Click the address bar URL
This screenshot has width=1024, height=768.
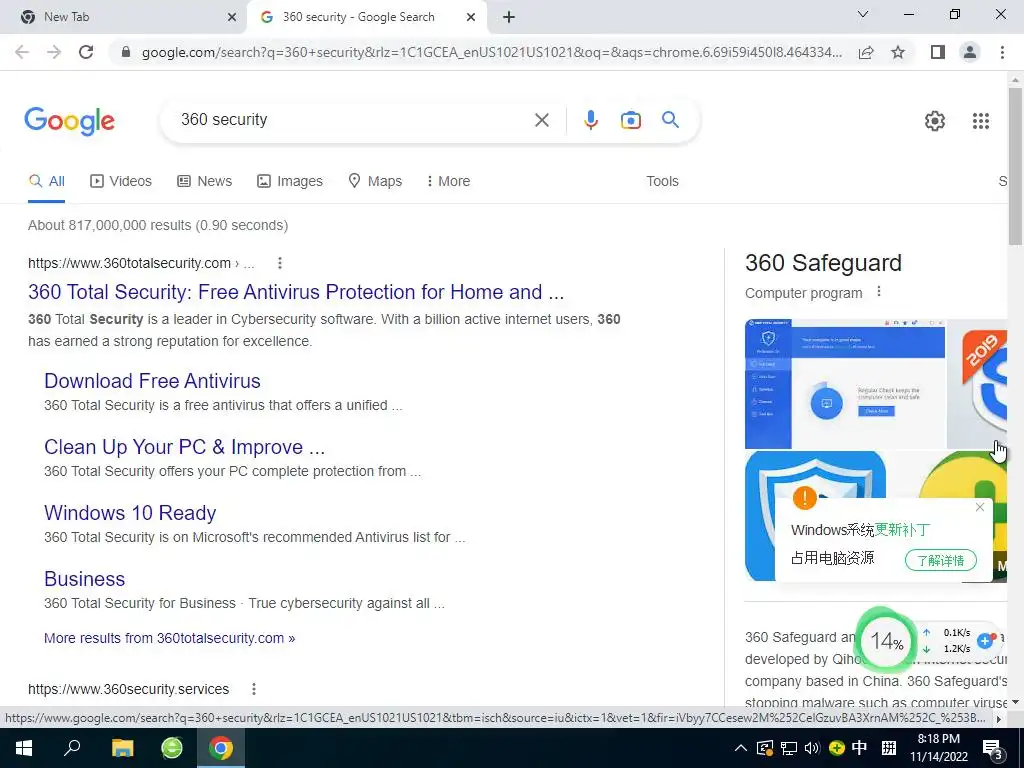pos(491,52)
